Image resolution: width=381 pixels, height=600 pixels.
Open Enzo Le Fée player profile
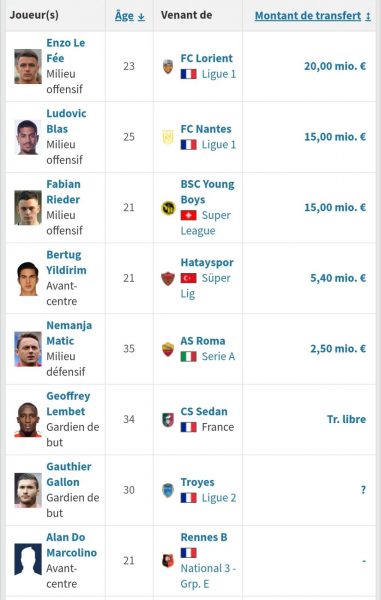(65, 51)
